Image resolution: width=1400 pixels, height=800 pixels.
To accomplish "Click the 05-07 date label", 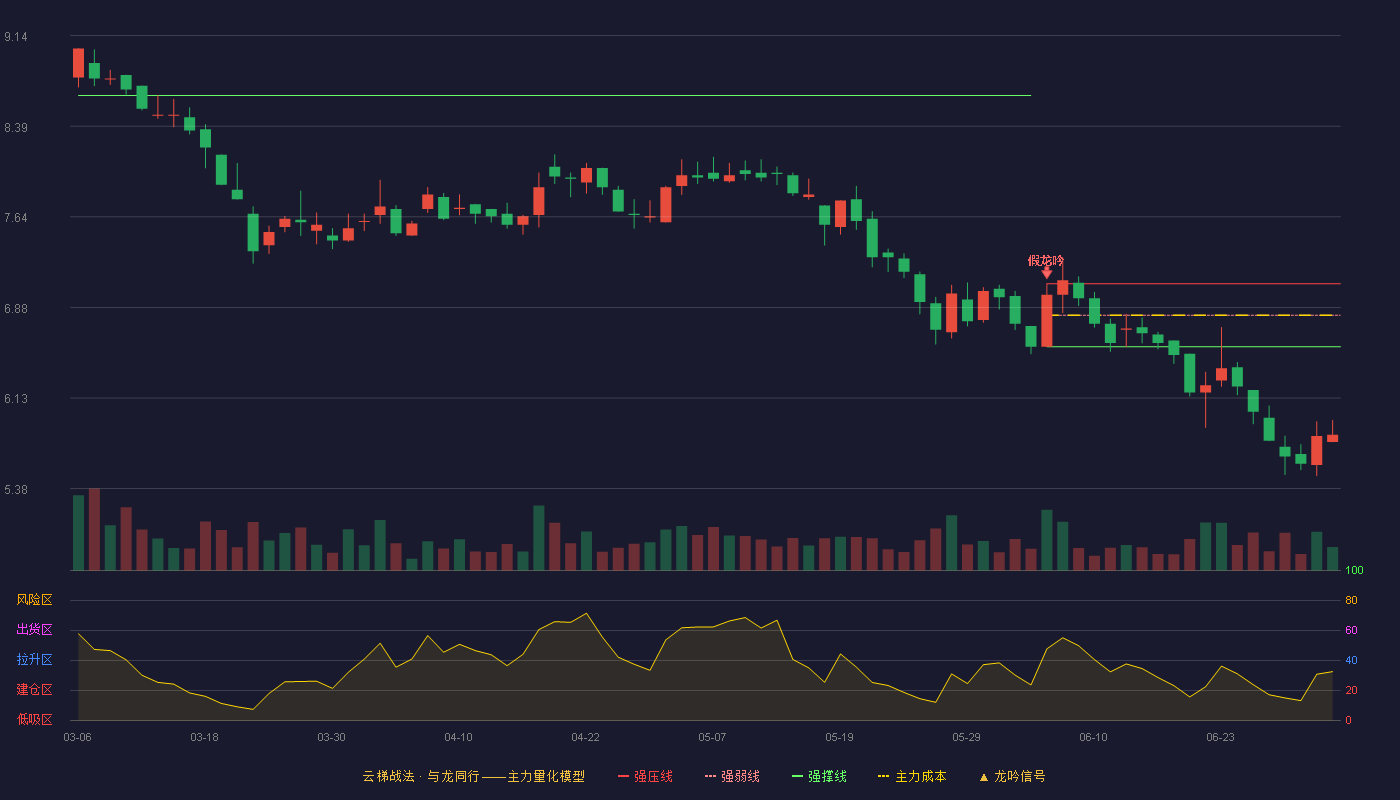I will (x=712, y=737).
